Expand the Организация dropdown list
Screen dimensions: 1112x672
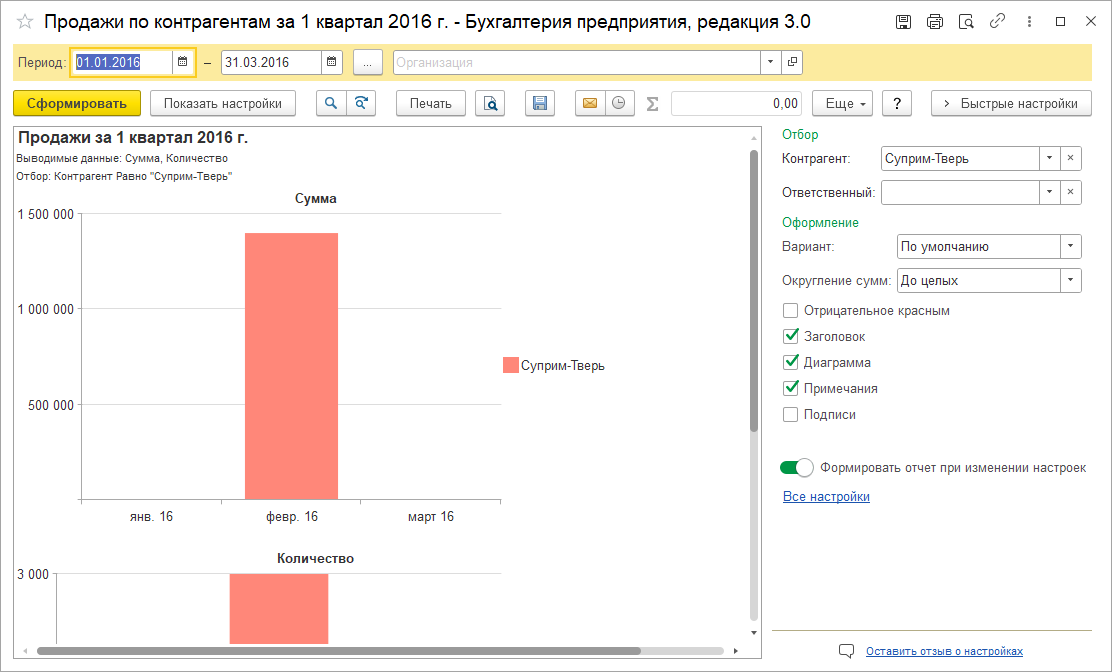click(x=770, y=62)
